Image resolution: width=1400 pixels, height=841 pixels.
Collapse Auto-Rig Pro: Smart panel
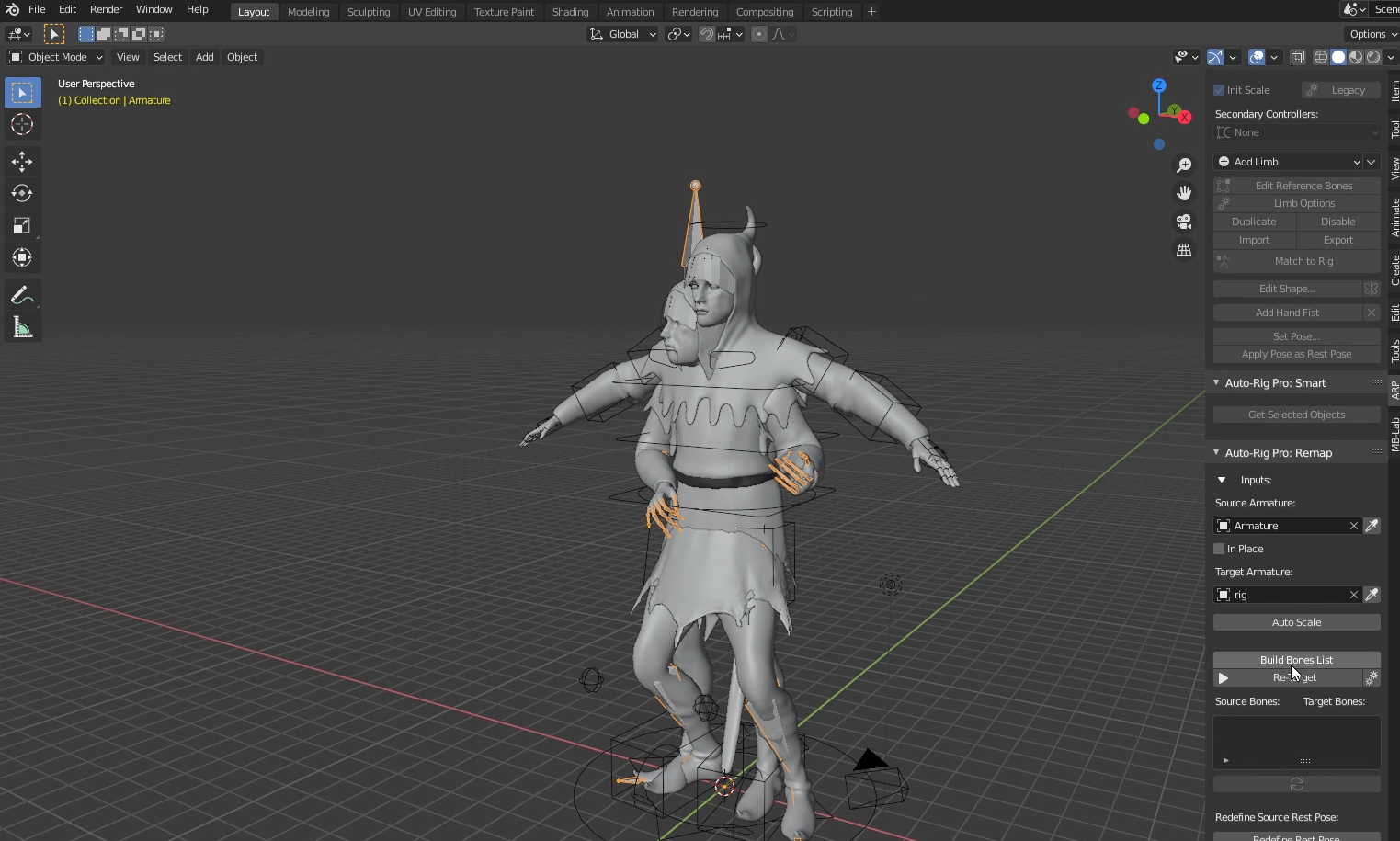point(1216,382)
